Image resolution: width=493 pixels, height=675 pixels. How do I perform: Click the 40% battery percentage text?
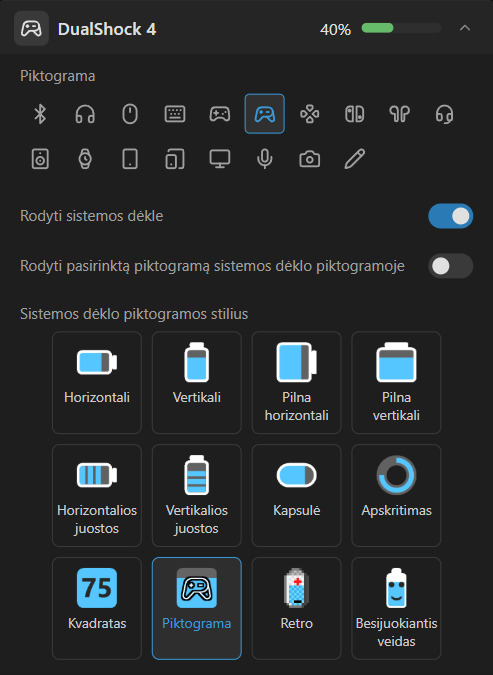point(335,30)
